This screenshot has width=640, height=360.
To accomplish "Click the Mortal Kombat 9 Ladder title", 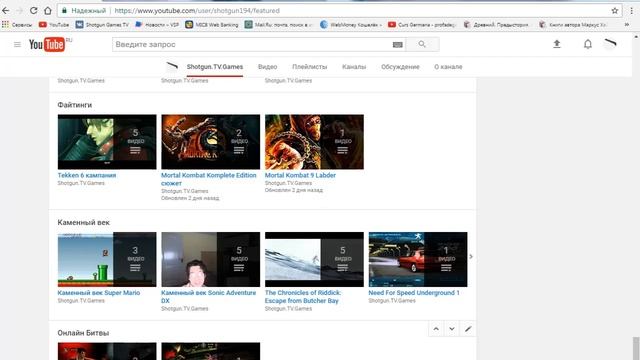I will (x=300, y=175).
